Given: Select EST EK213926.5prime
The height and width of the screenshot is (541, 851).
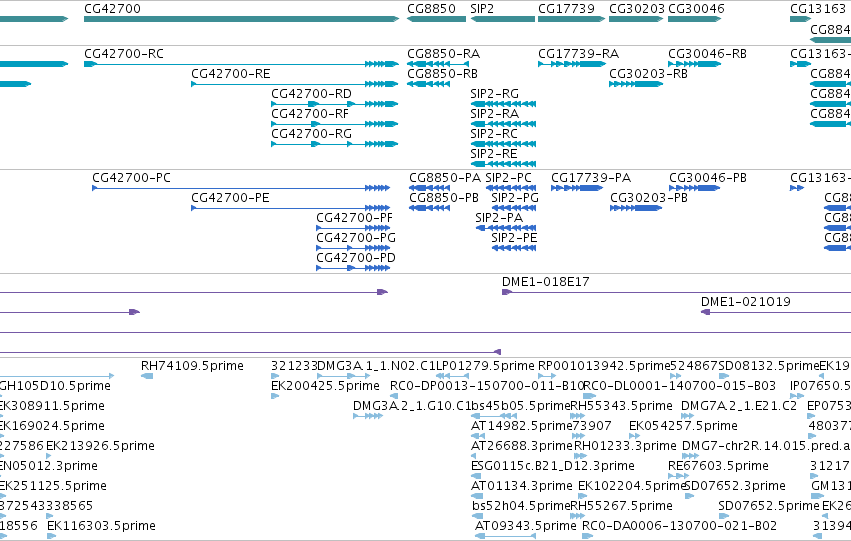Looking at the screenshot, I should click(x=49, y=456).
